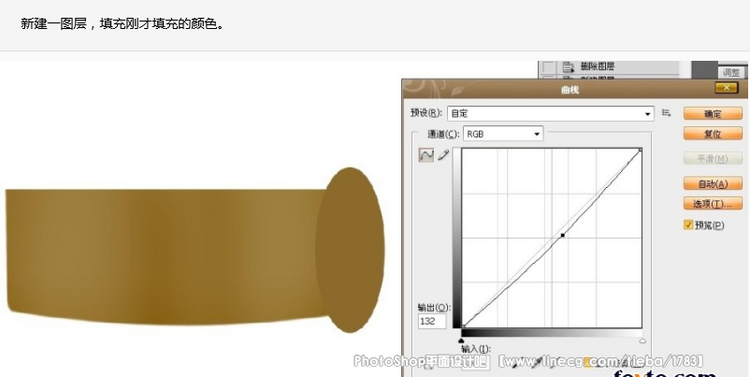Screen dimensions: 750x377
Task: Click the top-right curve endpoint
Action: pyautogui.click(x=640, y=151)
